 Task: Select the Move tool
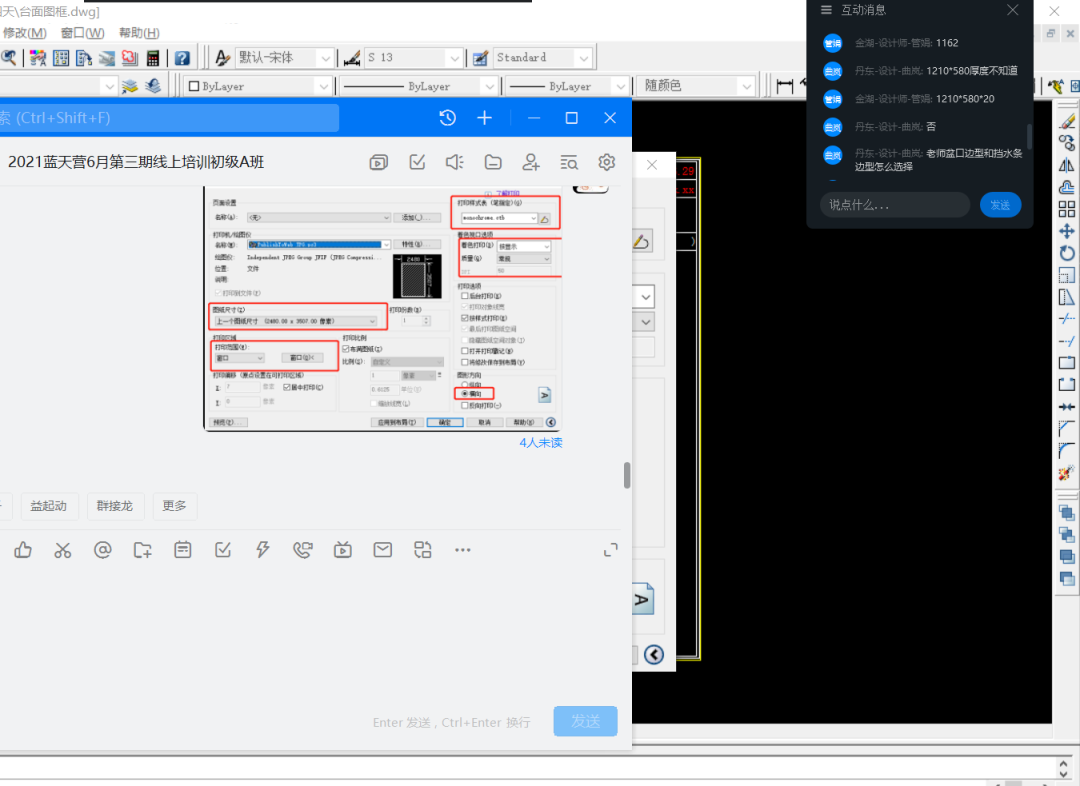pyautogui.click(x=1066, y=231)
